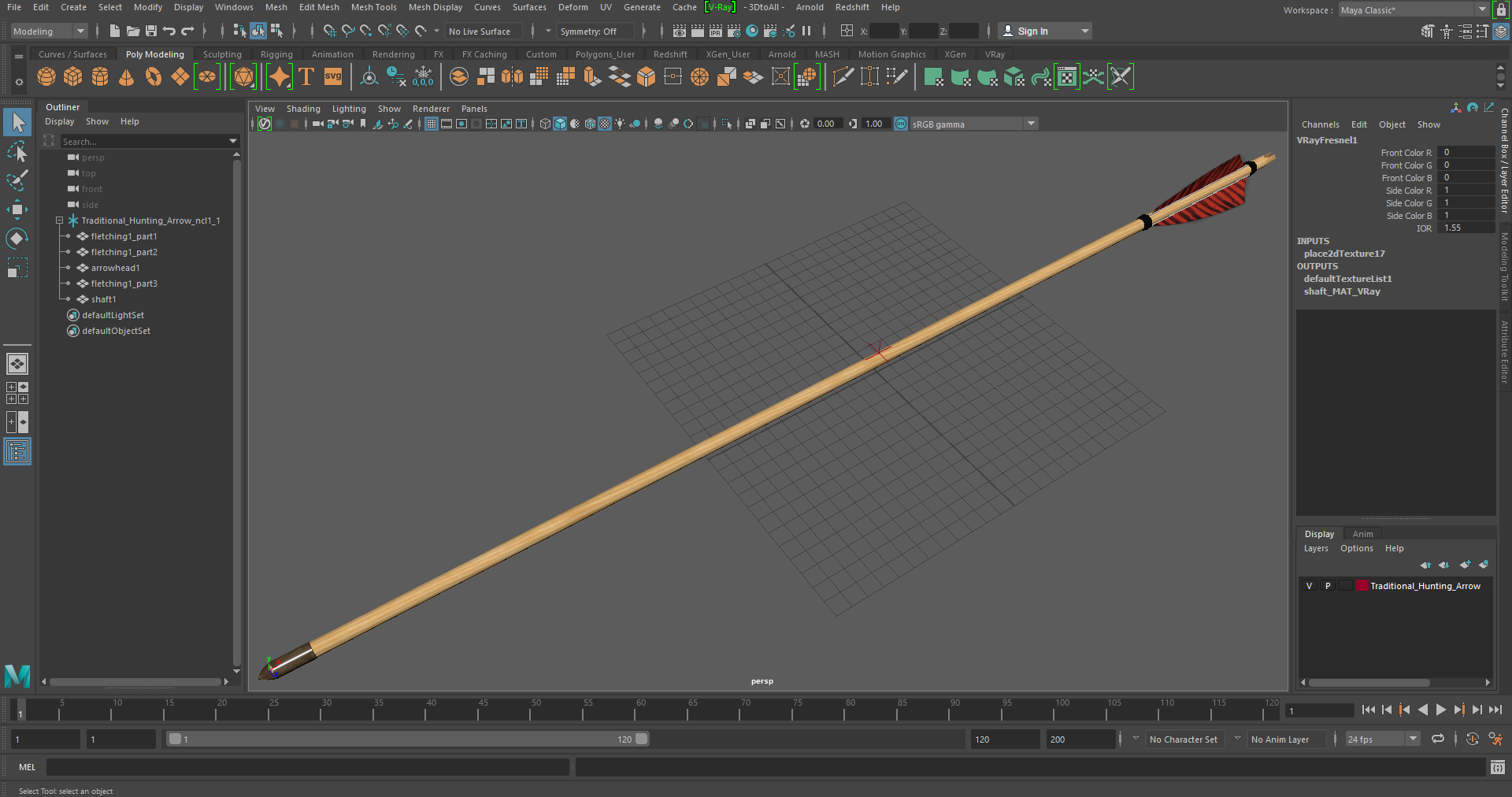
Task: Click the No Live Surface field
Action: (x=483, y=31)
